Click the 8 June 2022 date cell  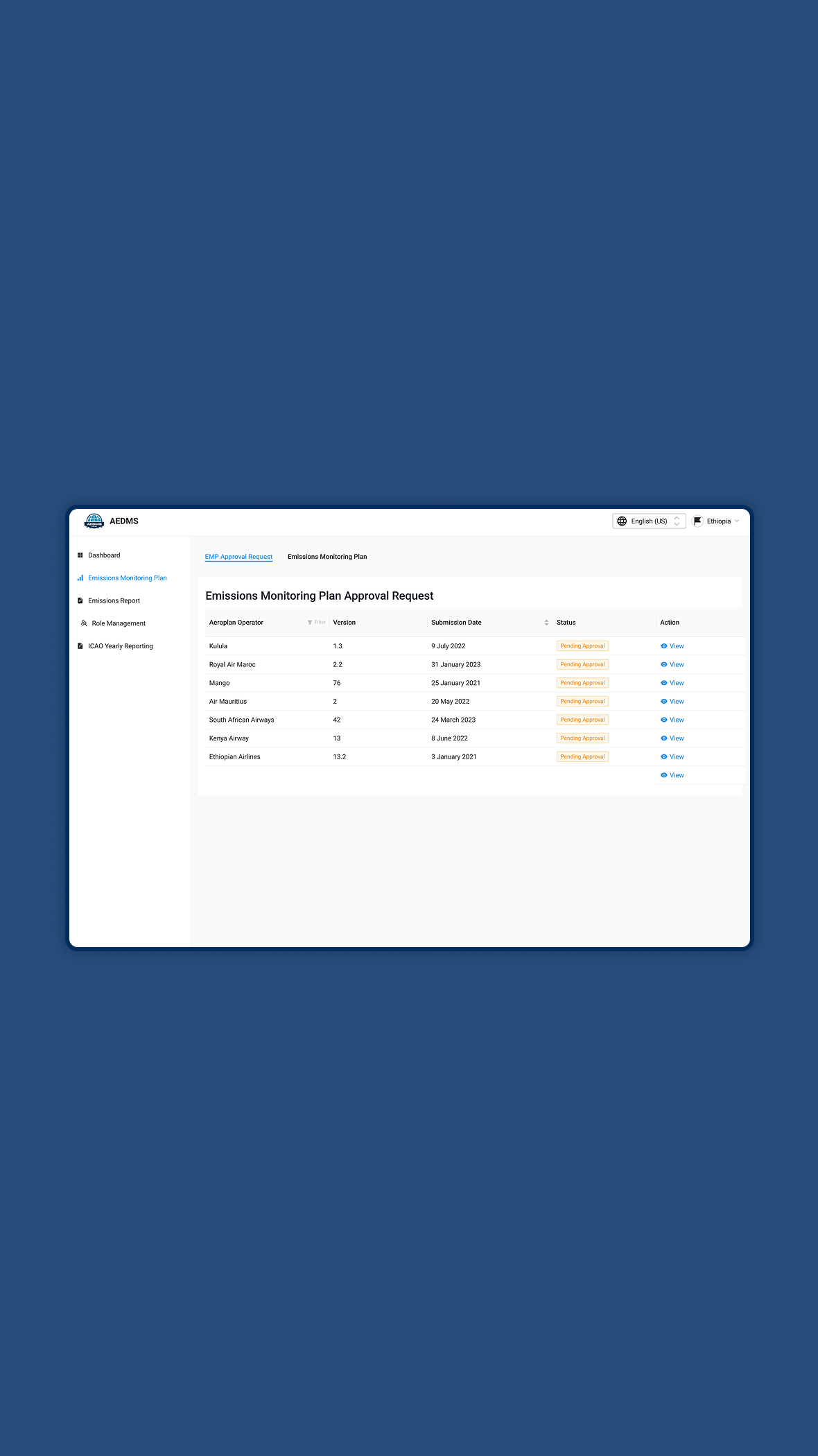pyautogui.click(x=450, y=738)
